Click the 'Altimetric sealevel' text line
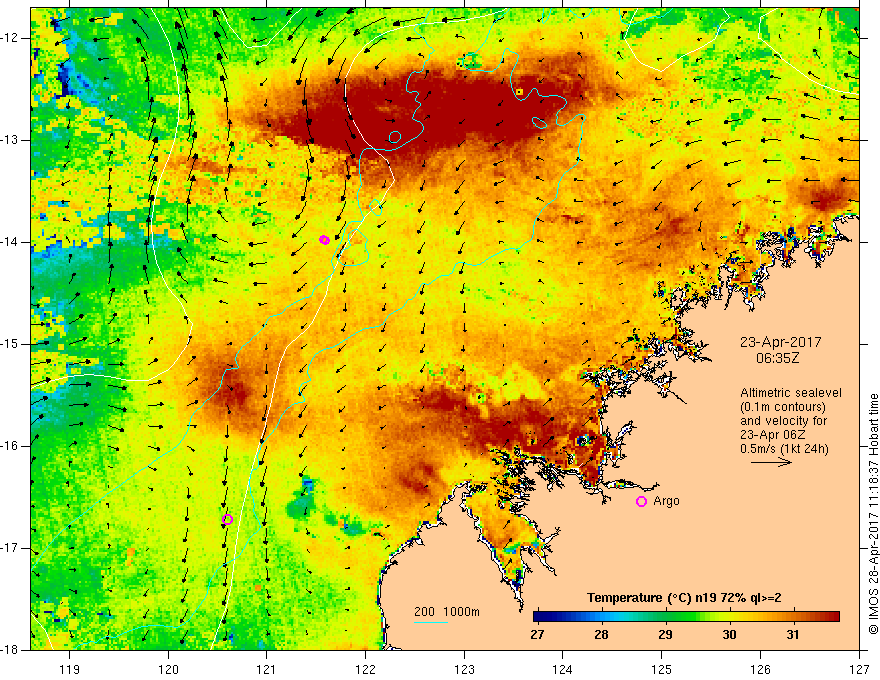880x680 pixels. [x=791, y=393]
